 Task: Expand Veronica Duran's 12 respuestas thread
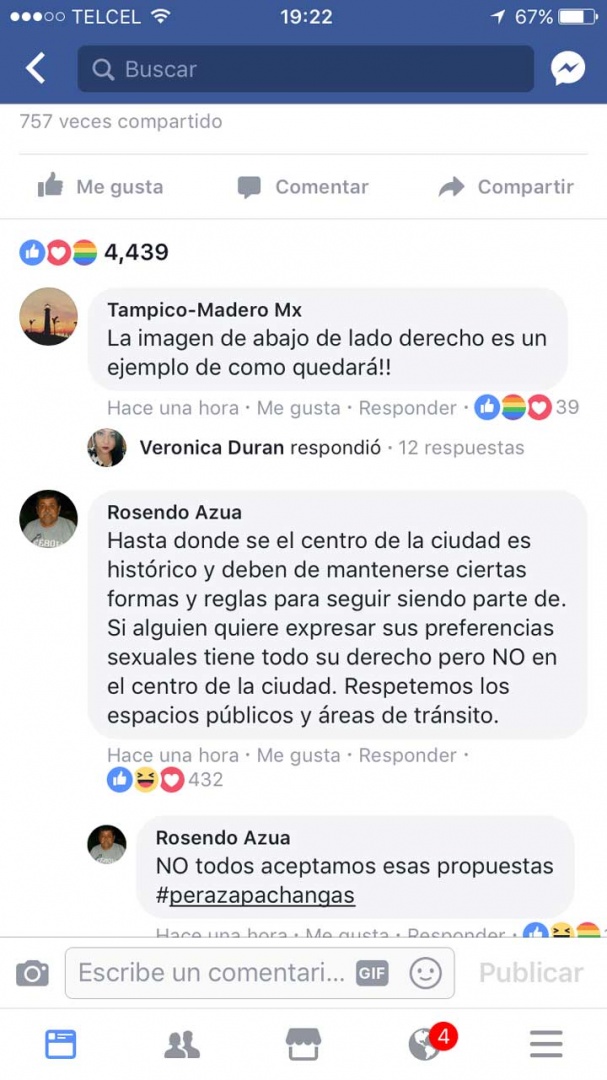(461, 448)
